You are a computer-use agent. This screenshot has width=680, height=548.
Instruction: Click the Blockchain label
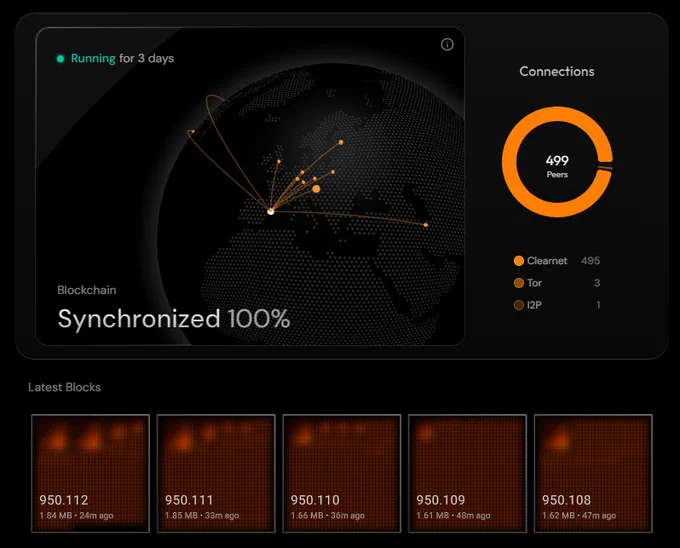click(87, 290)
